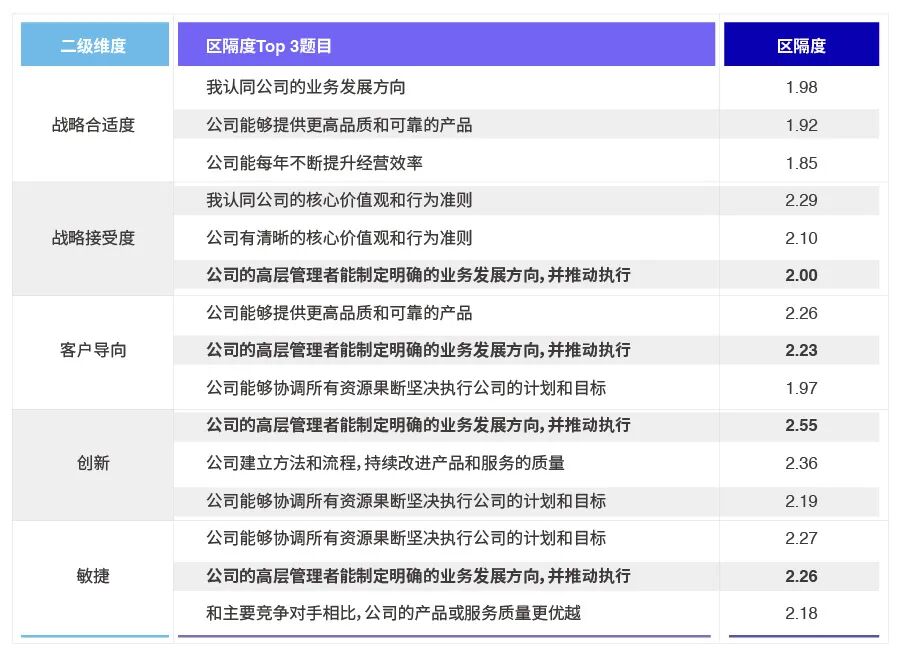The image size is (900, 657).
Task: Click the 敏捷 dimension label
Action: coord(93,576)
